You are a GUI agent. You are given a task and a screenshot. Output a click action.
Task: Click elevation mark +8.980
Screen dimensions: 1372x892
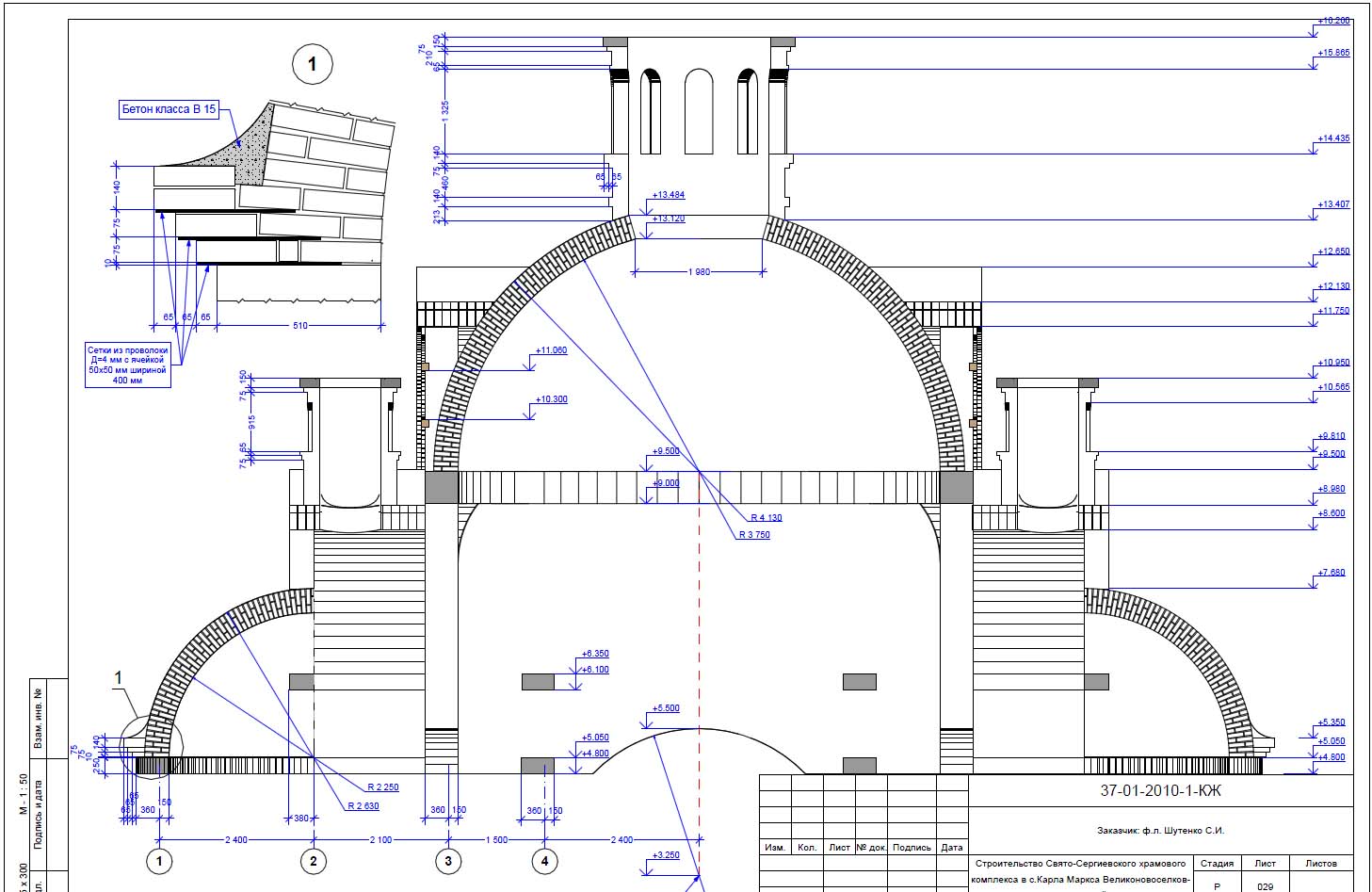(1332, 489)
